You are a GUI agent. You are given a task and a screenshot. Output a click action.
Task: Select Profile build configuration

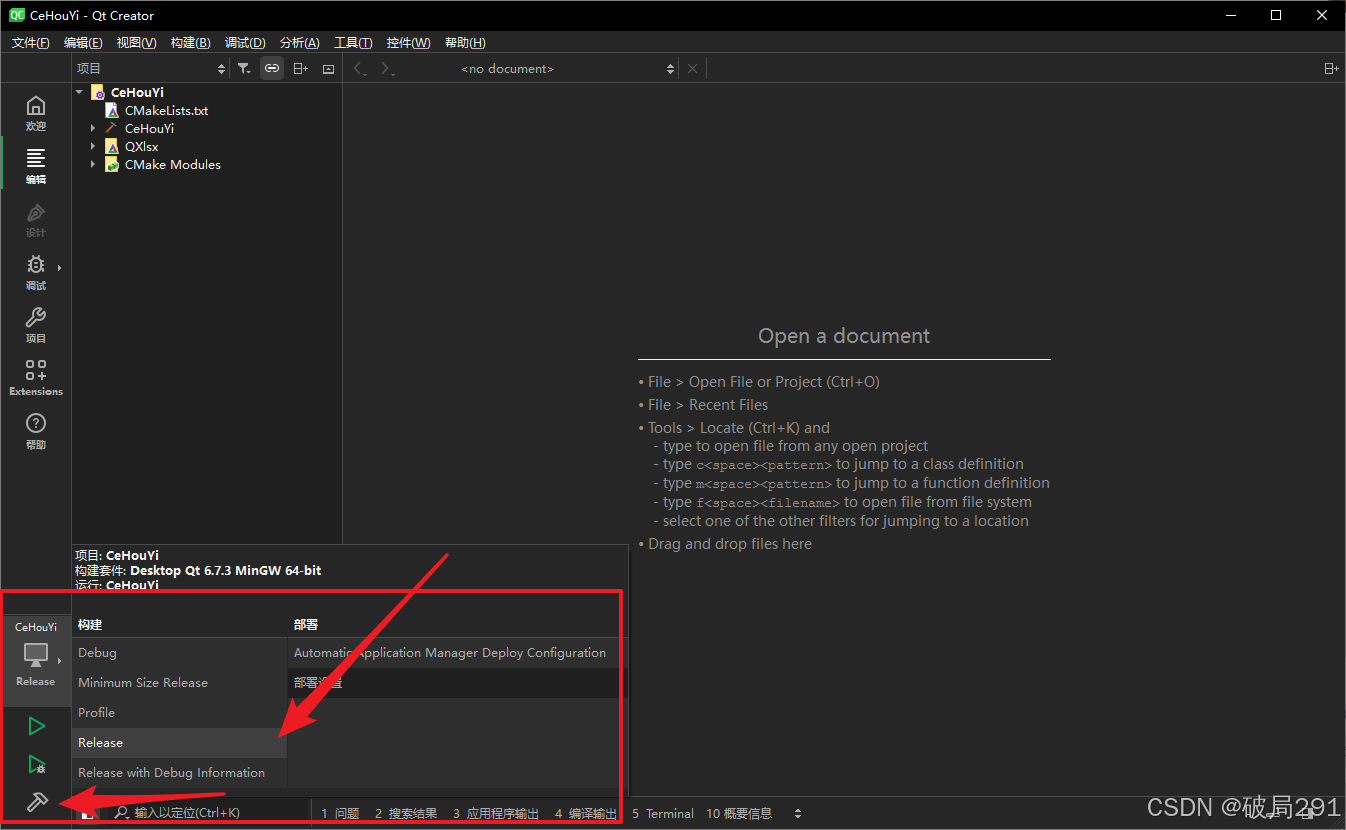point(179,712)
